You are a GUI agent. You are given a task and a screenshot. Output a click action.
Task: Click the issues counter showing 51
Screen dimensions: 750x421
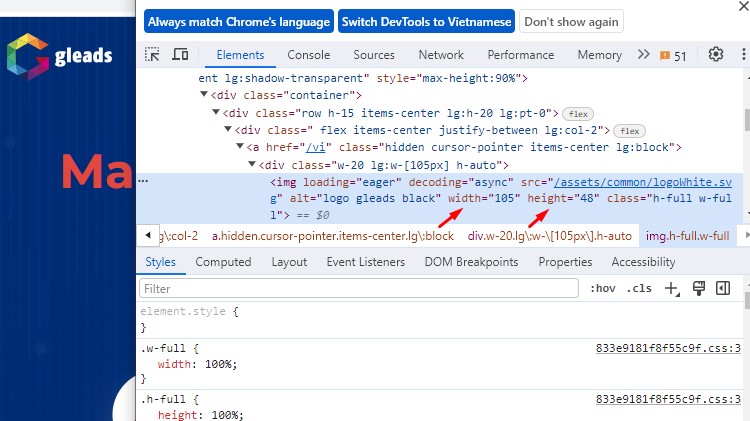pos(672,56)
